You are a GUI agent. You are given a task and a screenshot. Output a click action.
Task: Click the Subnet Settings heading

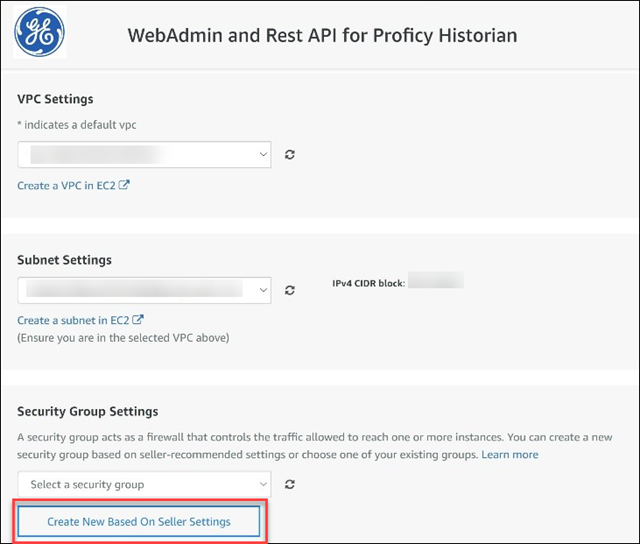coord(64,260)
